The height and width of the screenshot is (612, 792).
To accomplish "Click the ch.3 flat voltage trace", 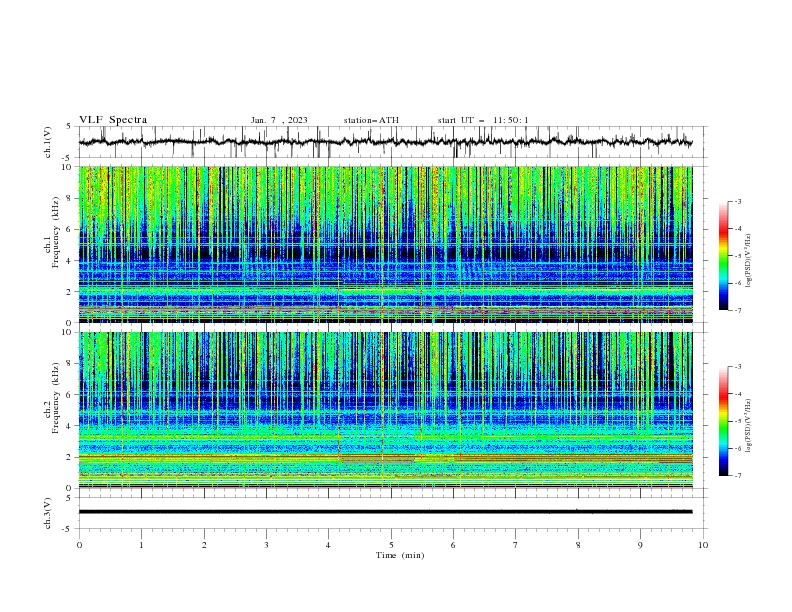I will point(385,512).
